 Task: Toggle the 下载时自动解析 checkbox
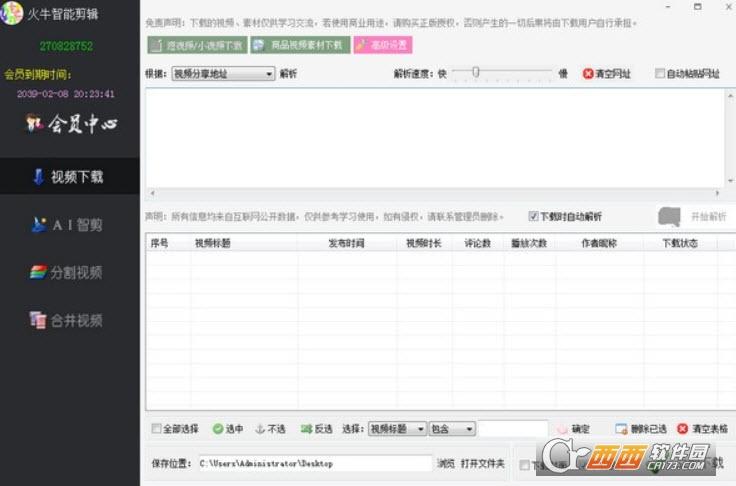pos(534,216)
